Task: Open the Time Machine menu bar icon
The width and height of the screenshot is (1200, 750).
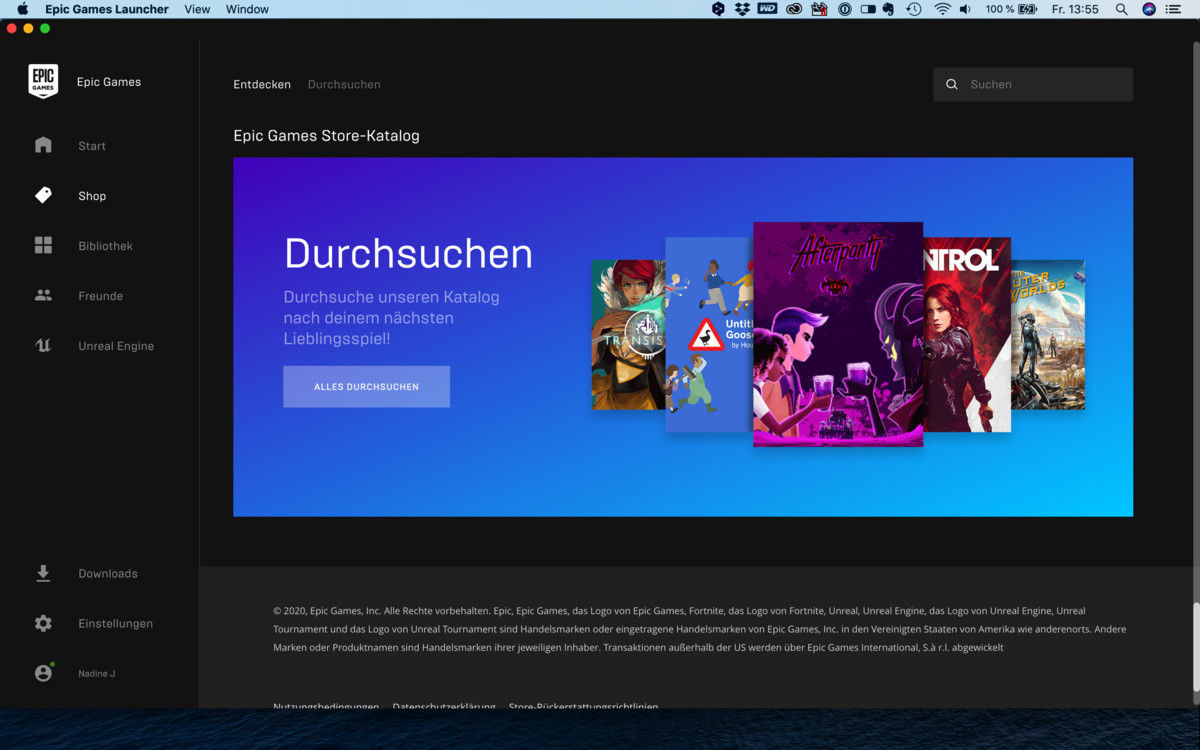Action: 913,9
